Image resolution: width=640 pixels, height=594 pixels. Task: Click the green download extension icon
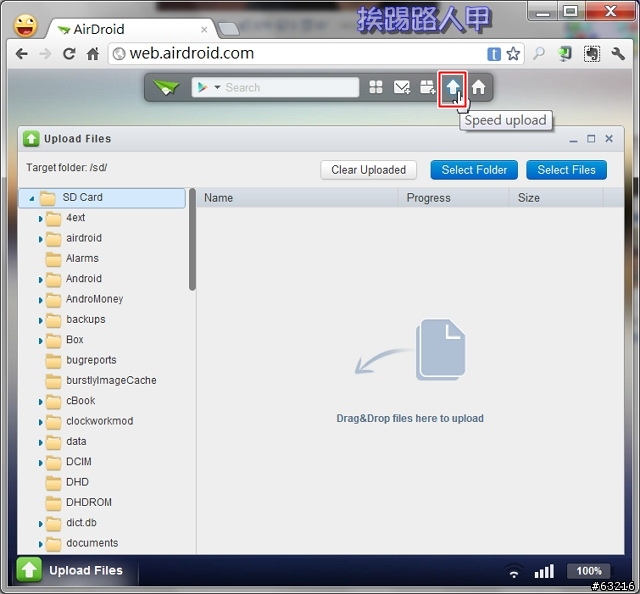(x=565, y=53)
